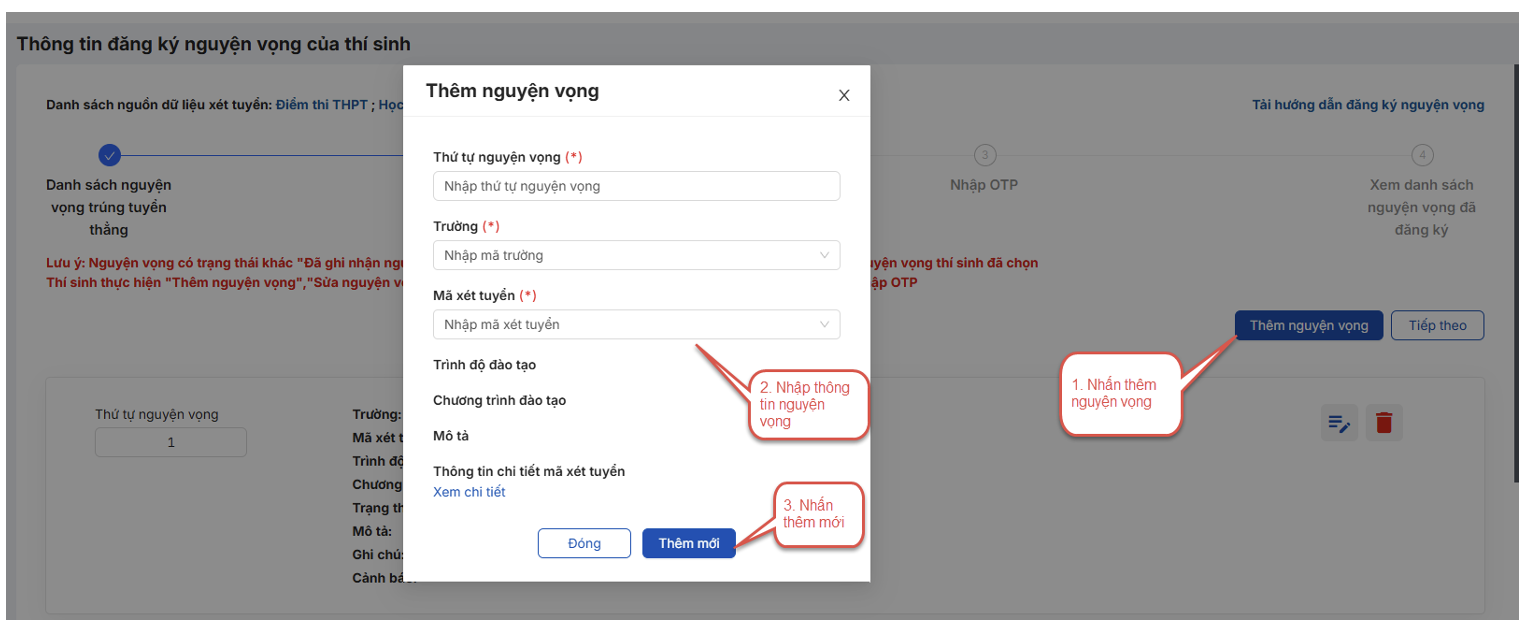Click the red trash delete icon
Image resolution: width=1528 pixels, height=634 pixels.
tap(1384, 423)
